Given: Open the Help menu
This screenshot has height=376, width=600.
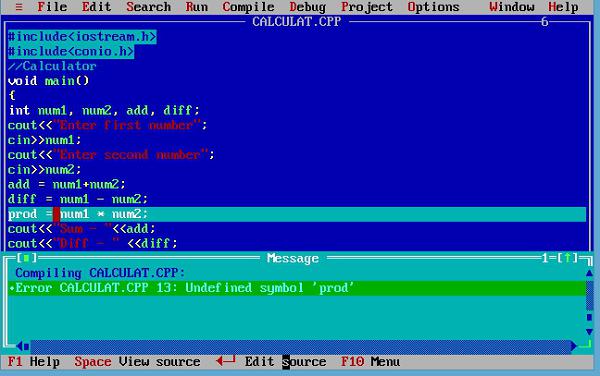Looking at the screenshot, I should pyautogui.click(x=563, y=7).
